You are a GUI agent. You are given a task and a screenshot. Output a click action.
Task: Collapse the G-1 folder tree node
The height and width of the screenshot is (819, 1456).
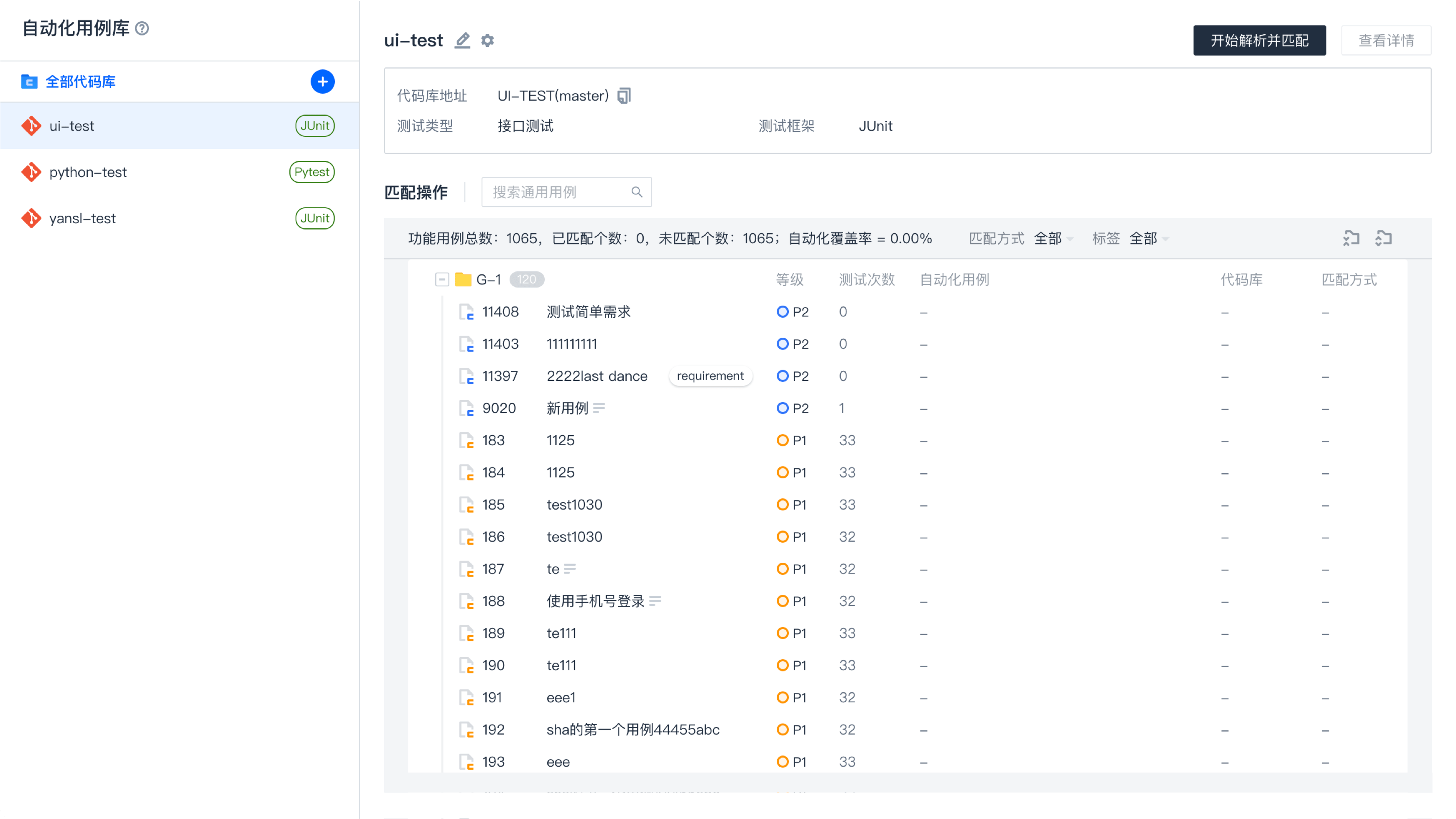pos(442,279)
